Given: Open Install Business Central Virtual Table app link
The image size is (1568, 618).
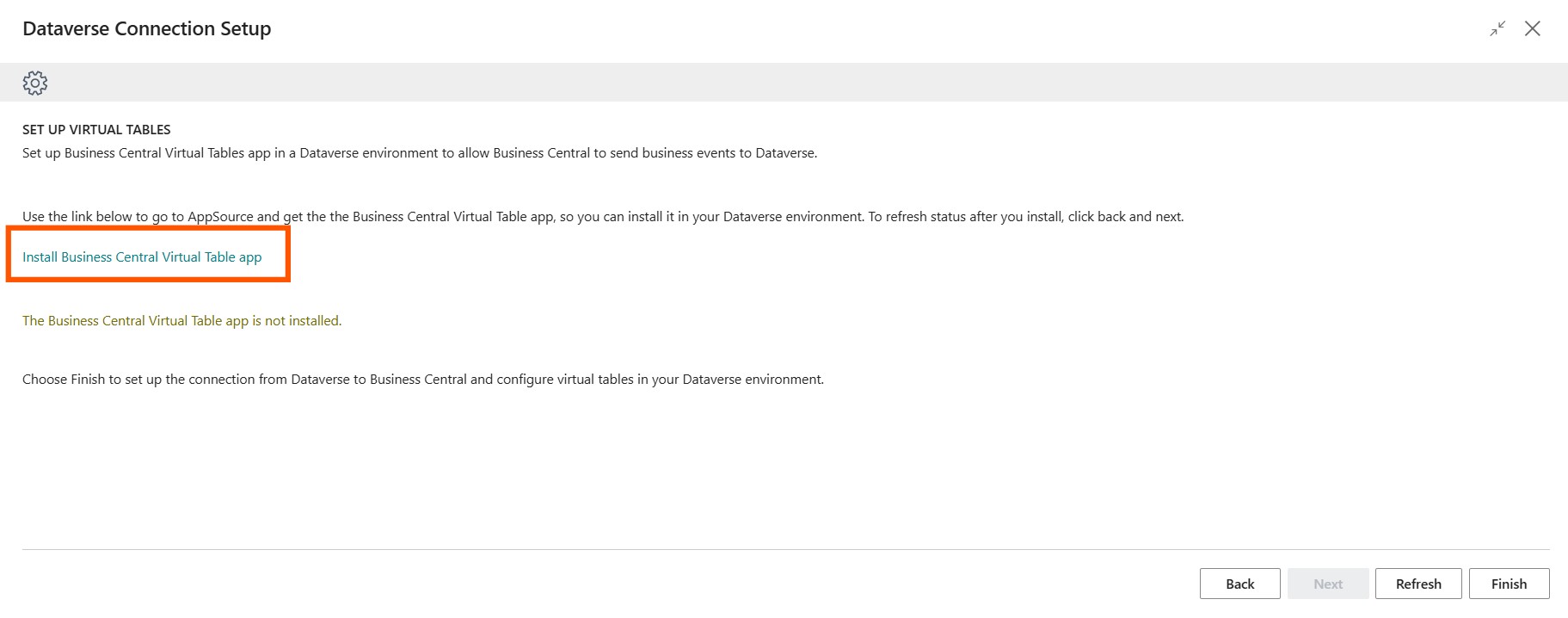Looking at the screenshot, I should 142,256.
